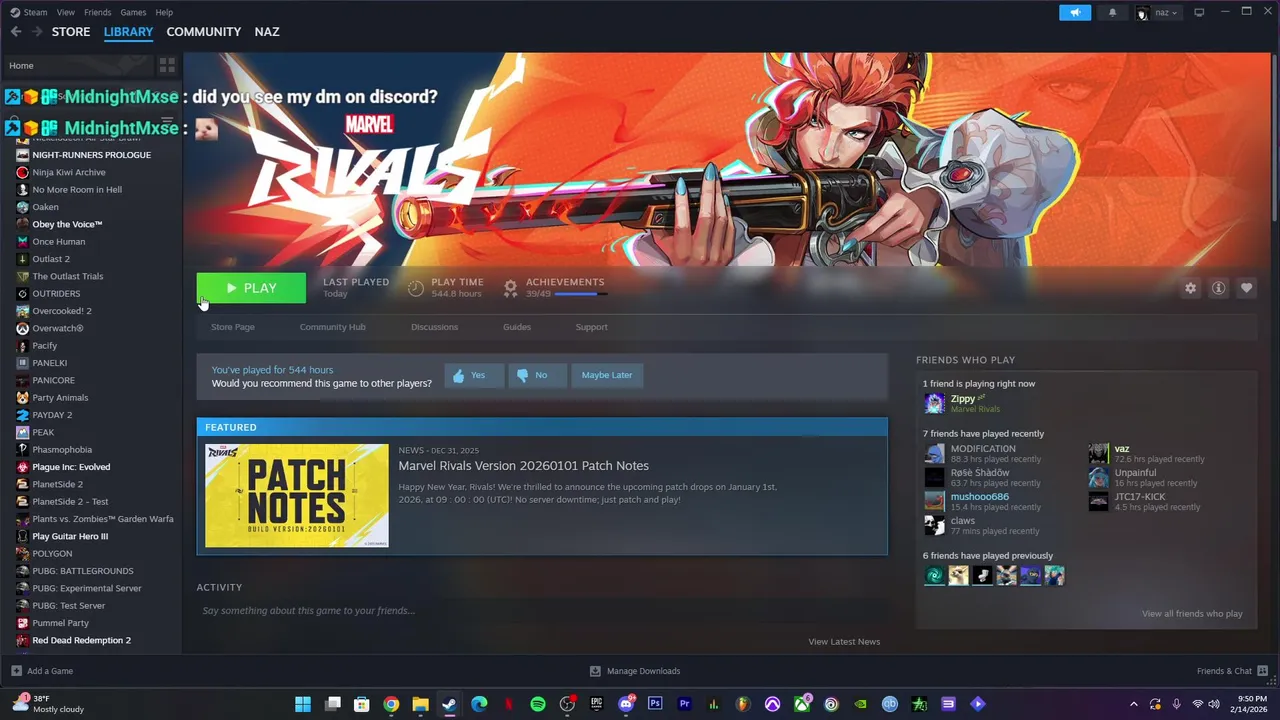Open the Community Hub link
The height and width of the screenshot is (720, 1280).
click(332, 327)
